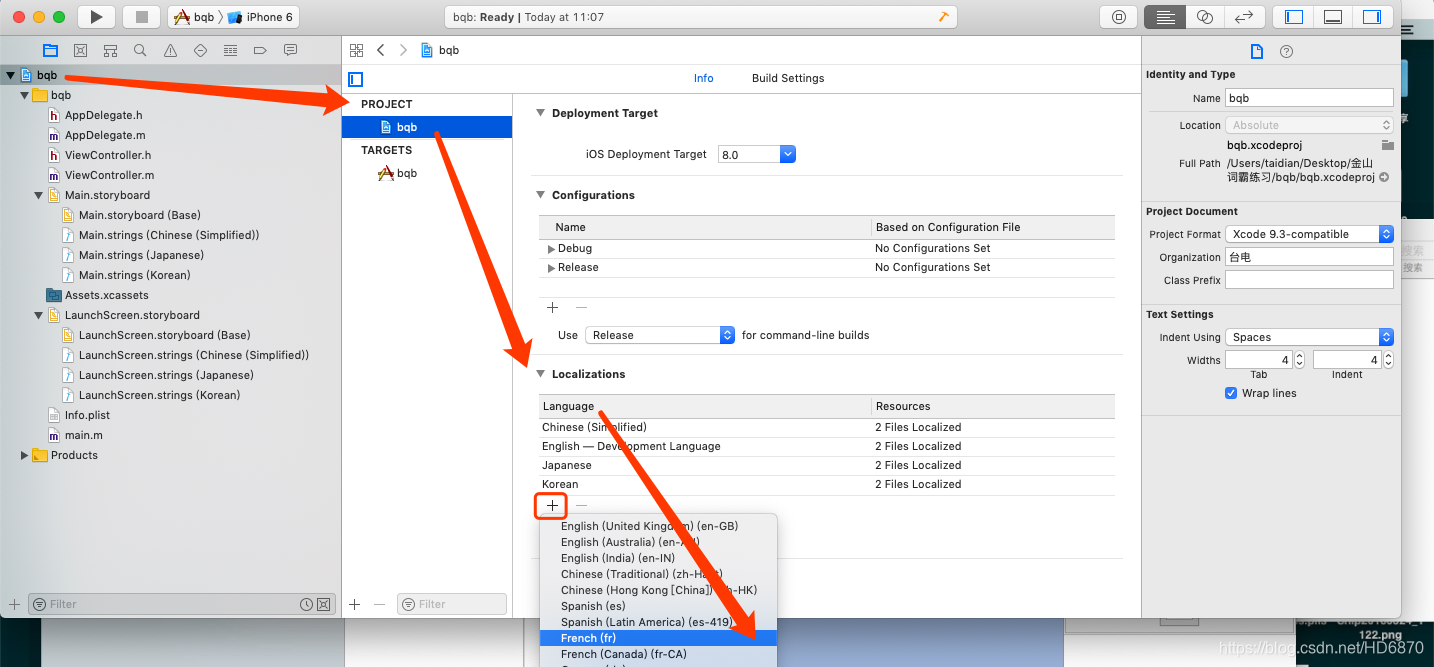Open the Debug navigator
The image size is (1434, 667).
tap(230, 50)
